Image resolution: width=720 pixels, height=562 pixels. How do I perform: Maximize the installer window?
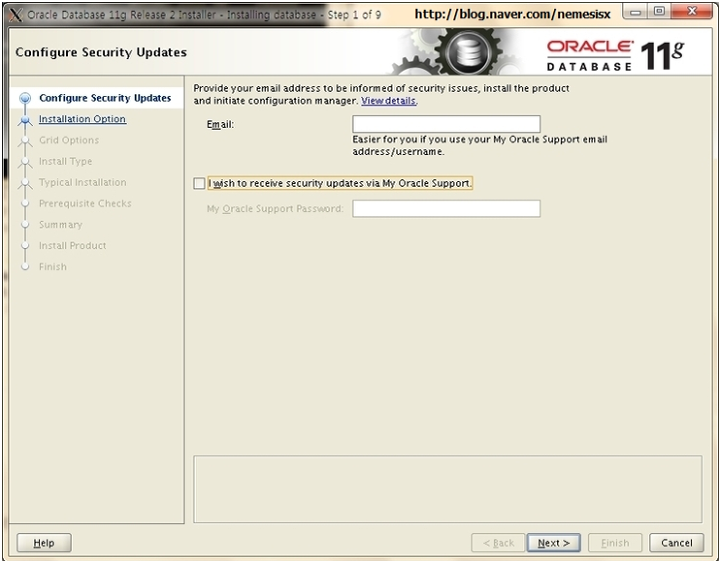coord(659,11)
